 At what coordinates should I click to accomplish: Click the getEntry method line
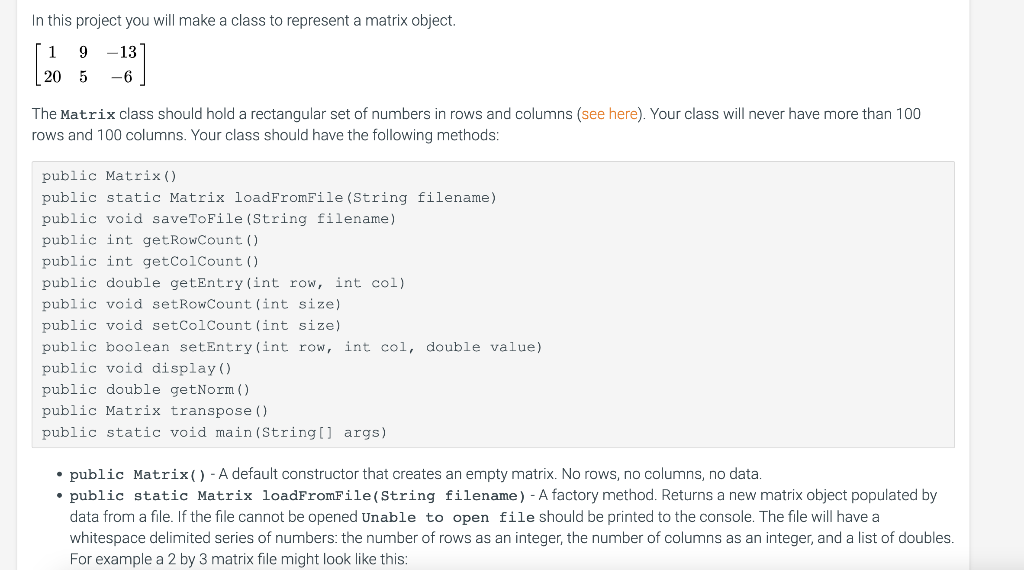point(223,283)
